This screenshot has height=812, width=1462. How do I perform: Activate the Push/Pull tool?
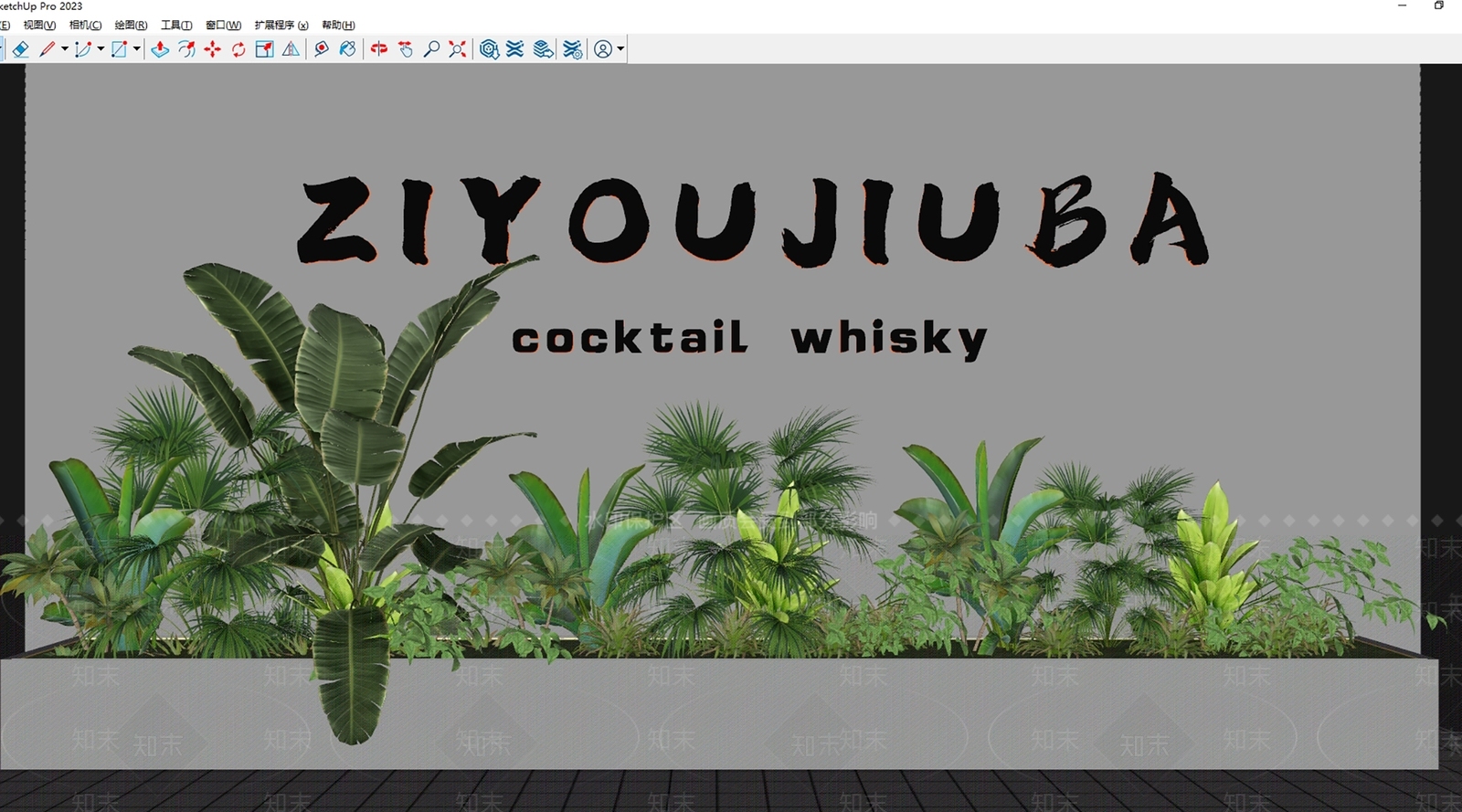click(160, 49)
